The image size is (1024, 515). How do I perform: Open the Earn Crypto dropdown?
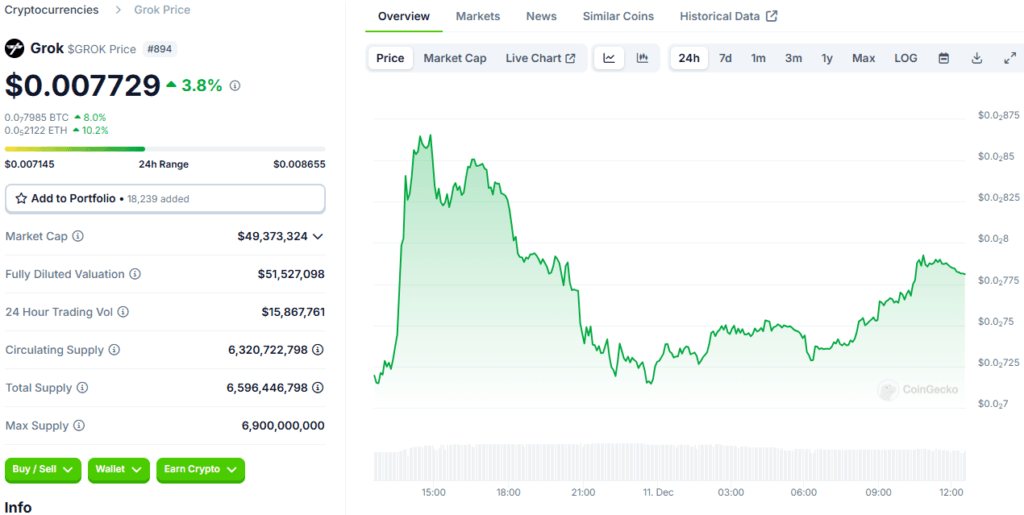tap(200, 470)
